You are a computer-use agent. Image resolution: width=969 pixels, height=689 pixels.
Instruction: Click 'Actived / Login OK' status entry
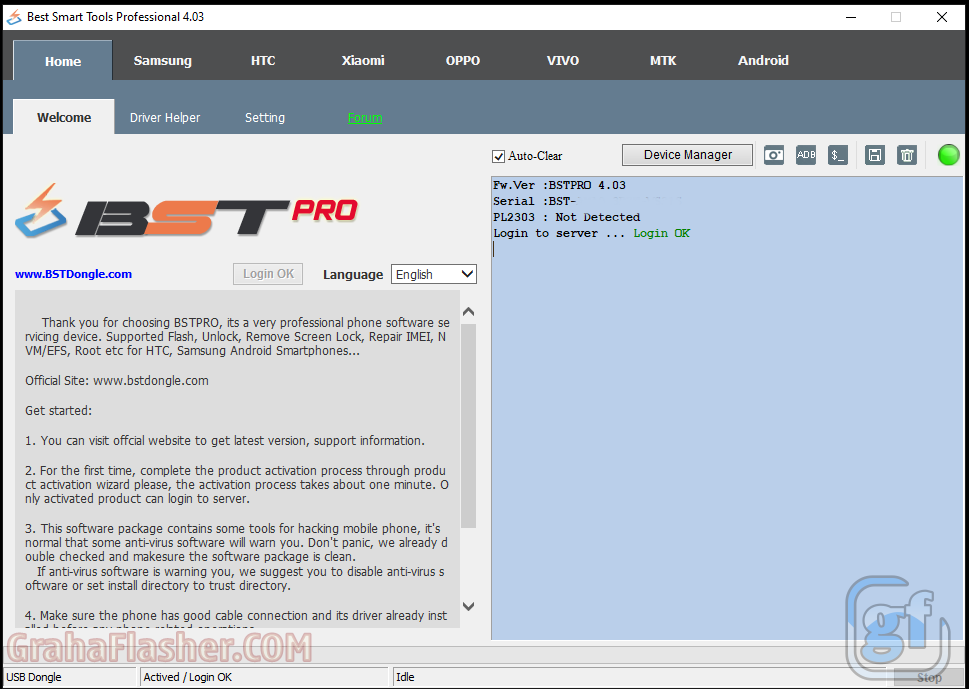coord(264,677)
